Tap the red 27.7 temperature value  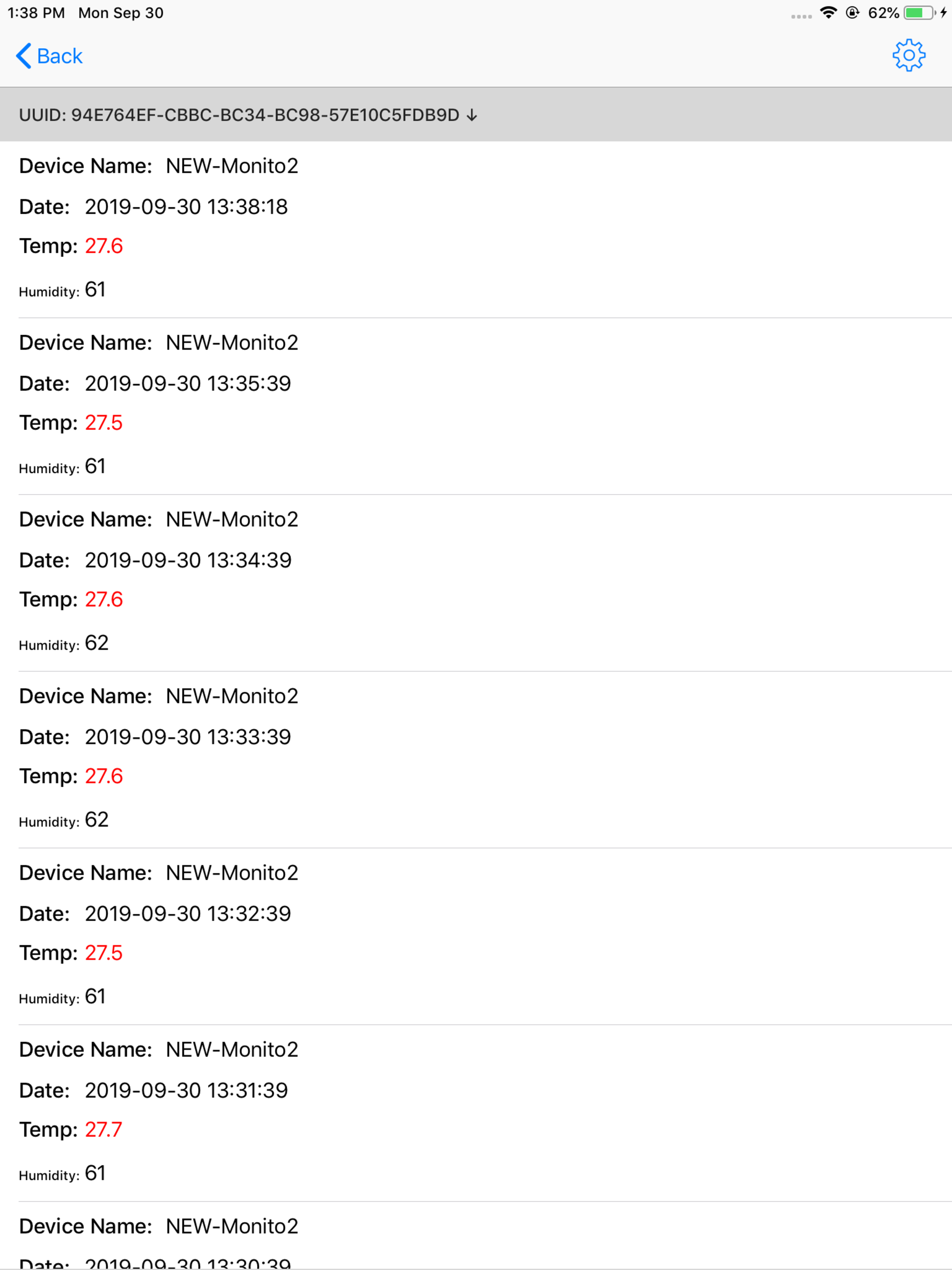tap(103, 1130)
